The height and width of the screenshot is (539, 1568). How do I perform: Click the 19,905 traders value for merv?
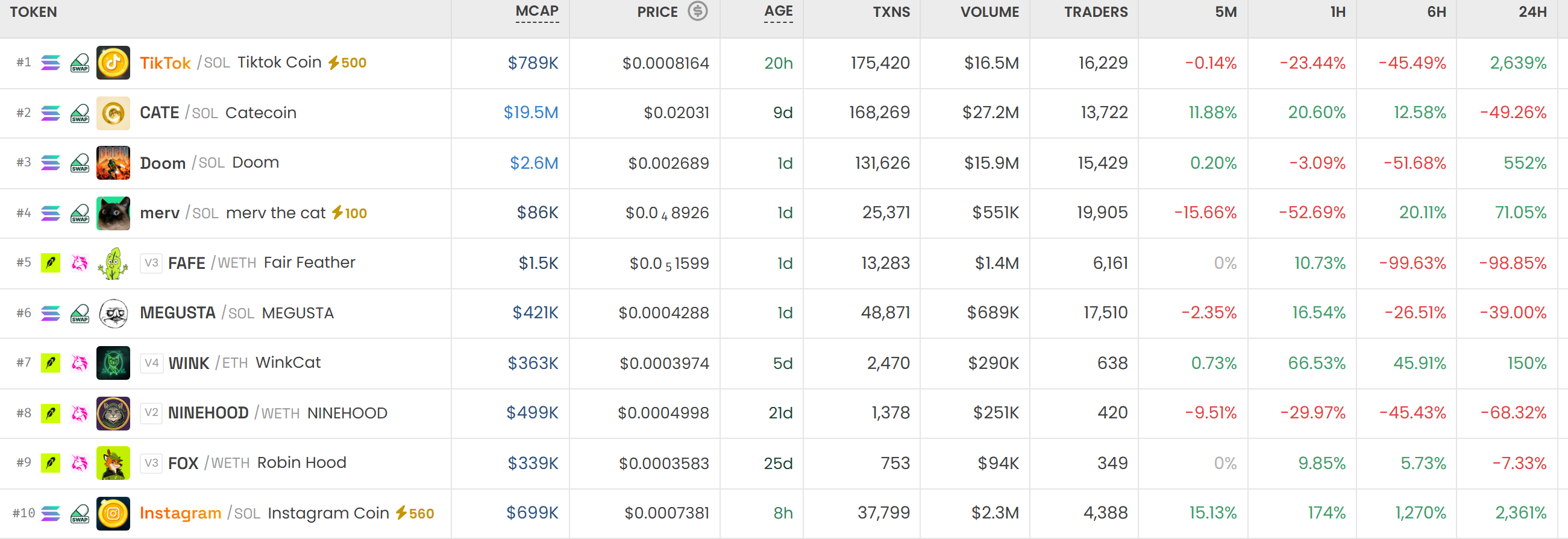tap(1102, 213)
